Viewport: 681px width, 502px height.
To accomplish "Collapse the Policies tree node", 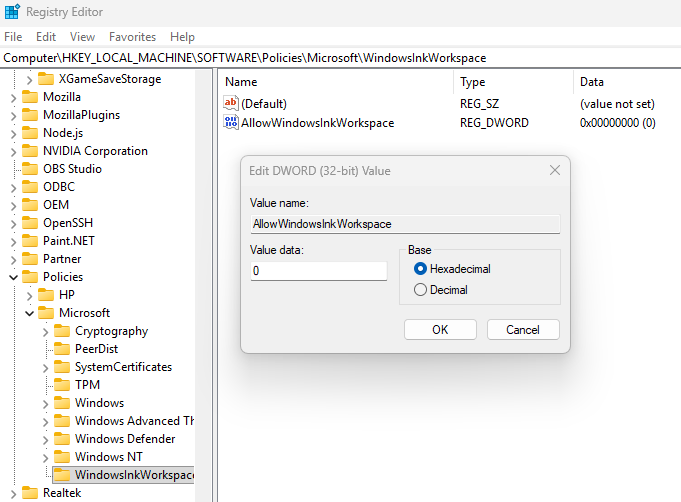I will (13, 277).
